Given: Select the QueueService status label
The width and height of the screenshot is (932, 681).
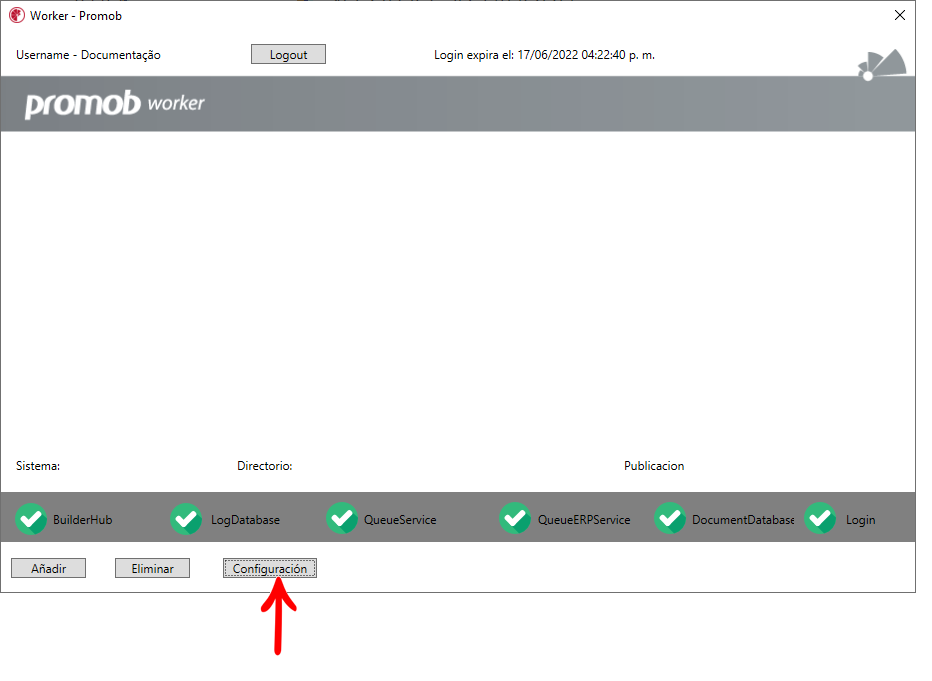Looking at the screenshot, I should coord(400,519).
